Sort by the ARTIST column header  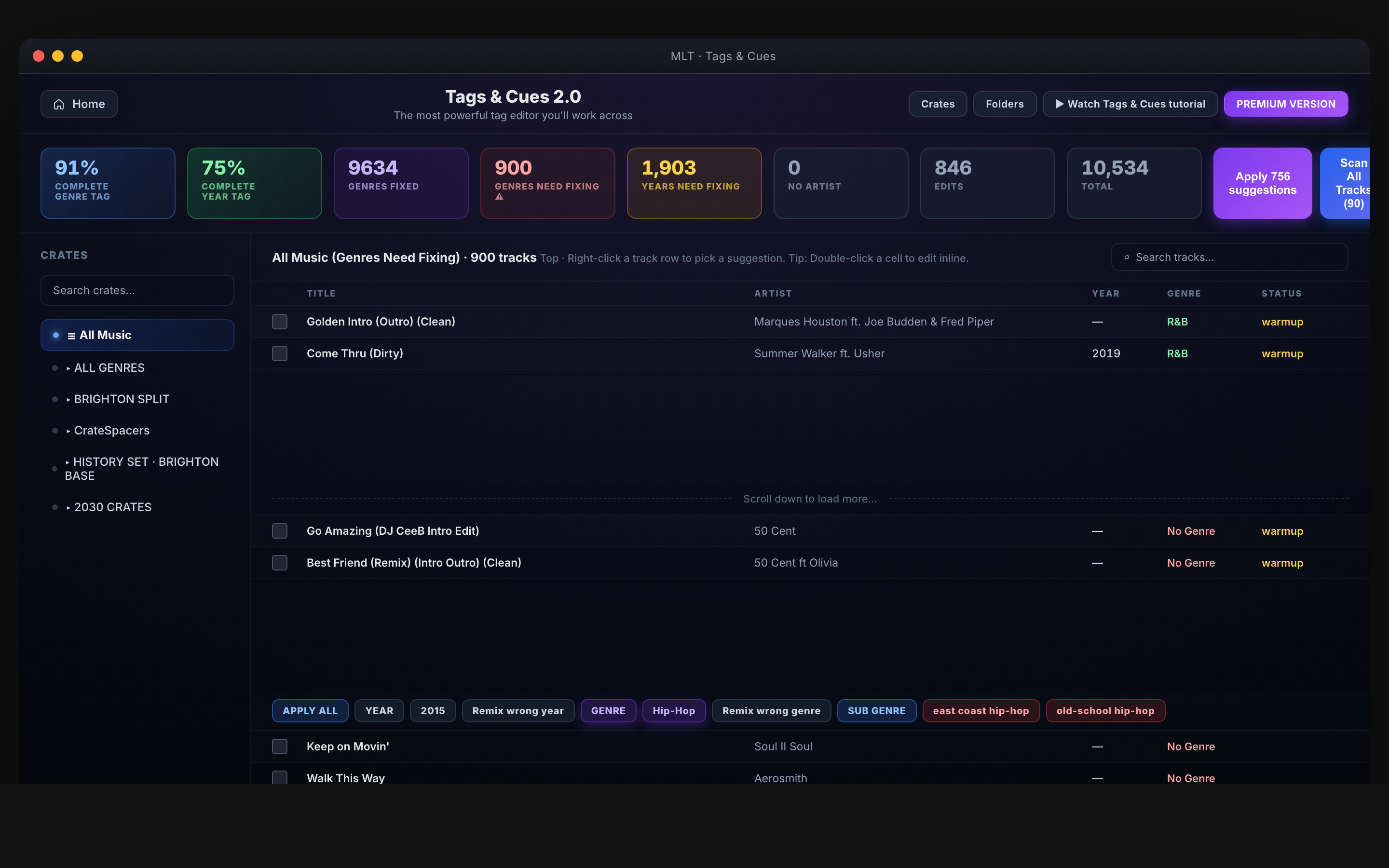coord(773,293)
